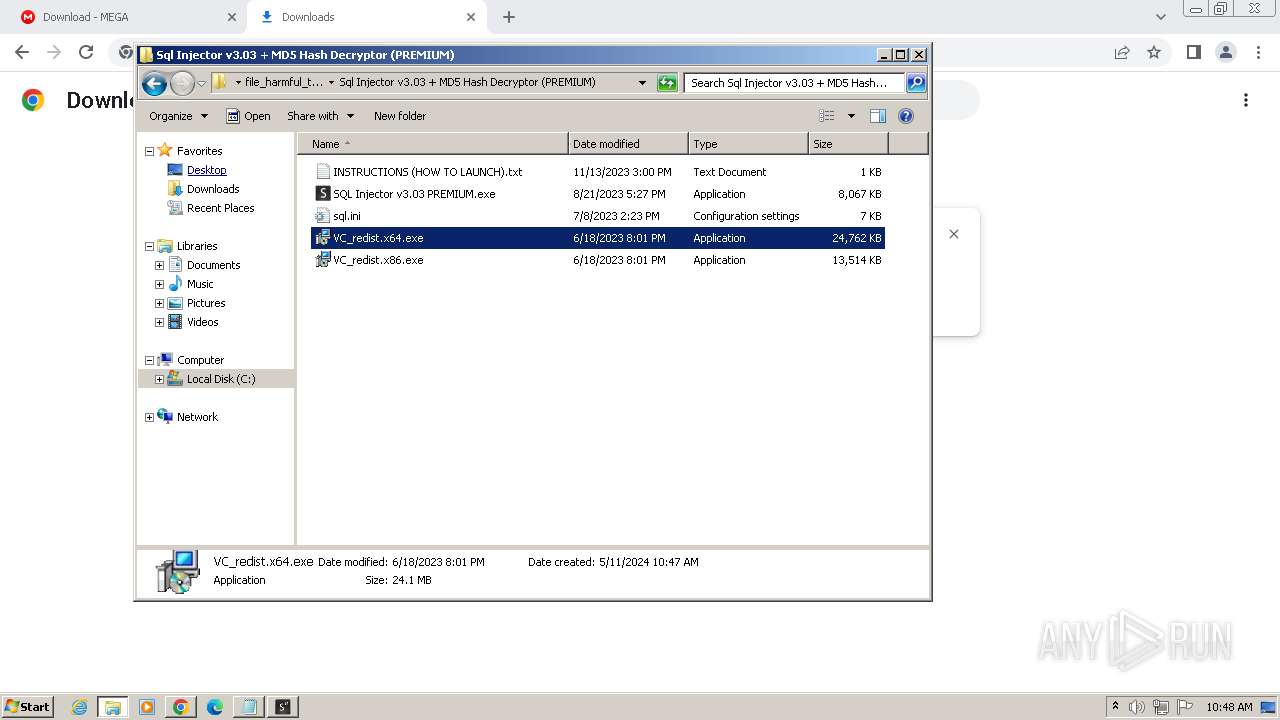Open Chrome profile avatar
The width and height of the screenshot is (1280, 720).
(x=1225, y=52)
